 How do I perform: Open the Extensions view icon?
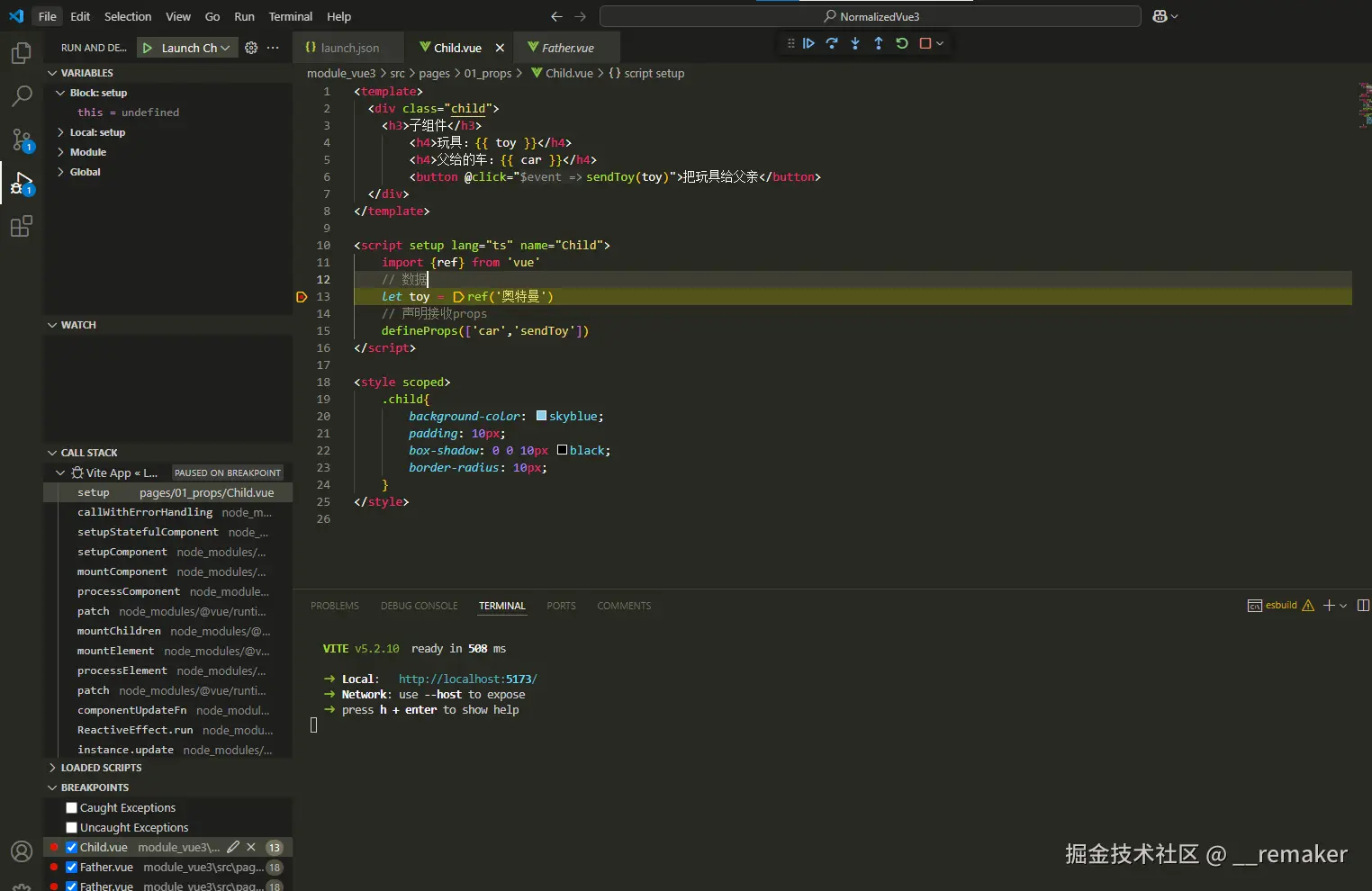click(x=22, y=227)
